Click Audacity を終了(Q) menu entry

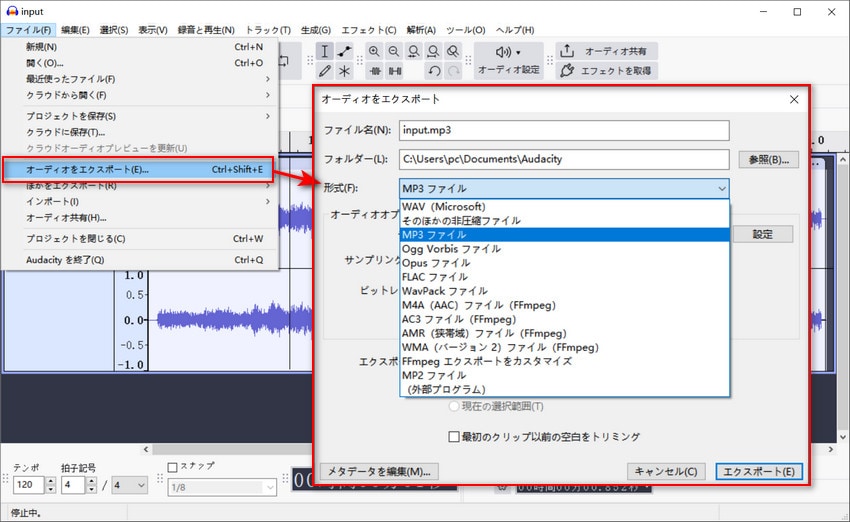140,260
